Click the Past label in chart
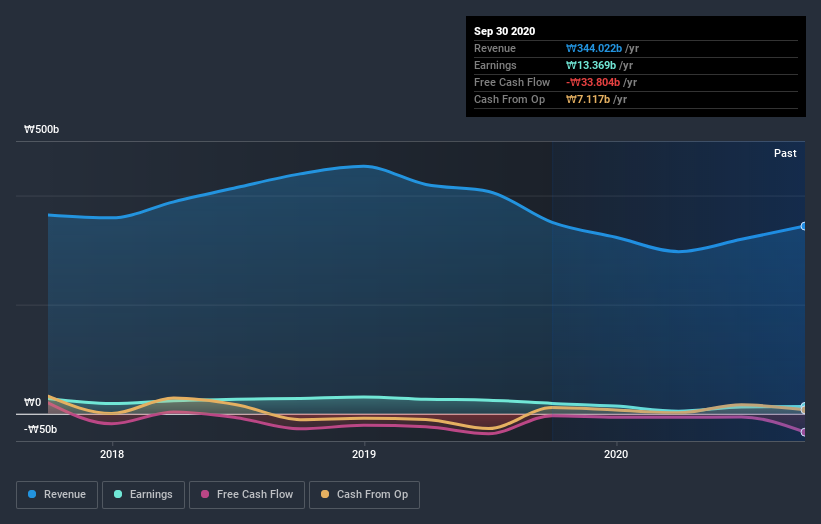The image size is (821, 524). click(x=785, y=153)
